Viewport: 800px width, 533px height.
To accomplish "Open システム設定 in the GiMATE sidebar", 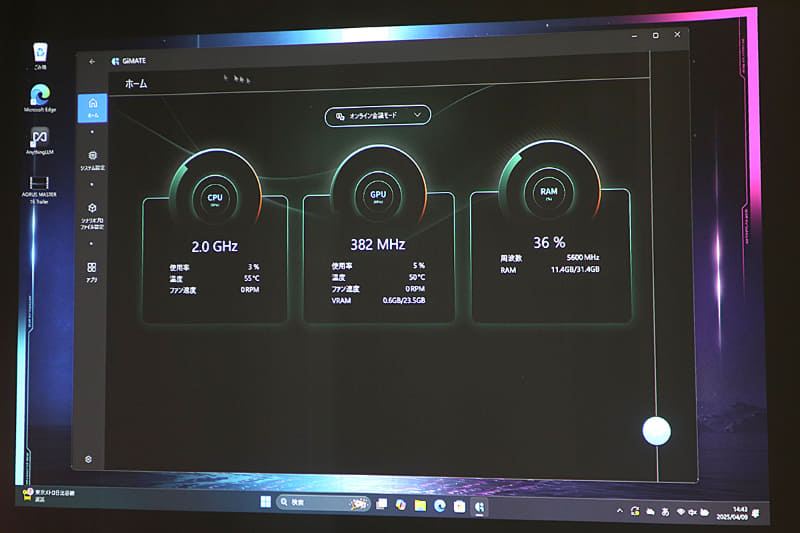I will click(x=92, y=160).
